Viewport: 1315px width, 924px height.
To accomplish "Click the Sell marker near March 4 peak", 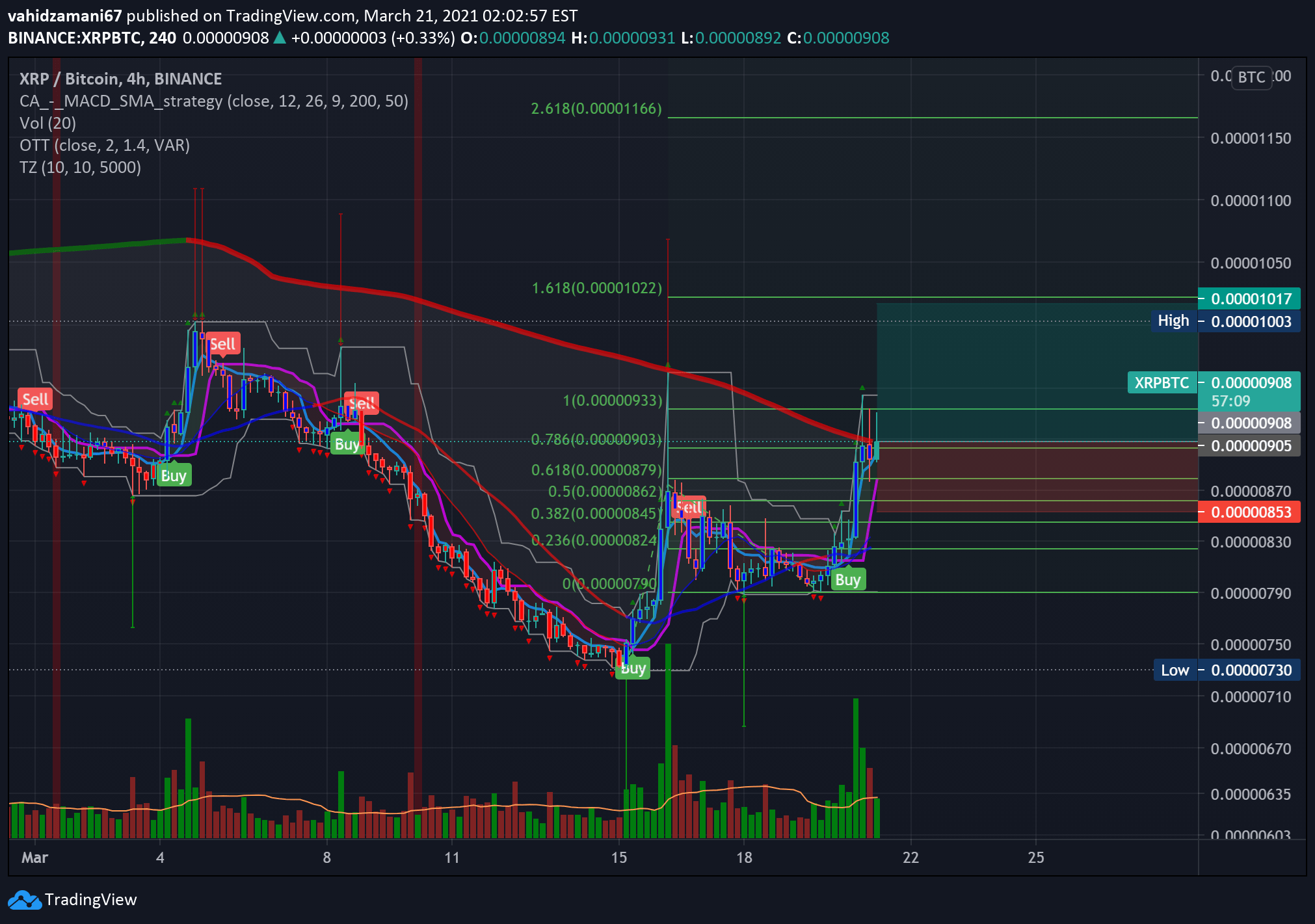I will [223, 344].
